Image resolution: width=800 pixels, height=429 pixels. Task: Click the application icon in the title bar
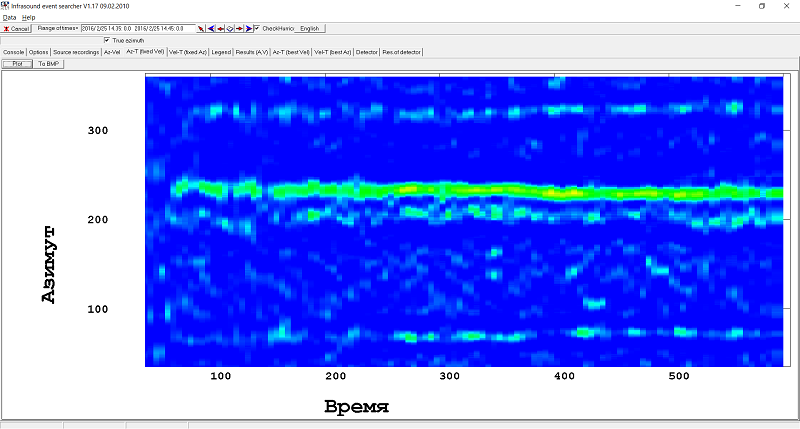tap(6, 6)
